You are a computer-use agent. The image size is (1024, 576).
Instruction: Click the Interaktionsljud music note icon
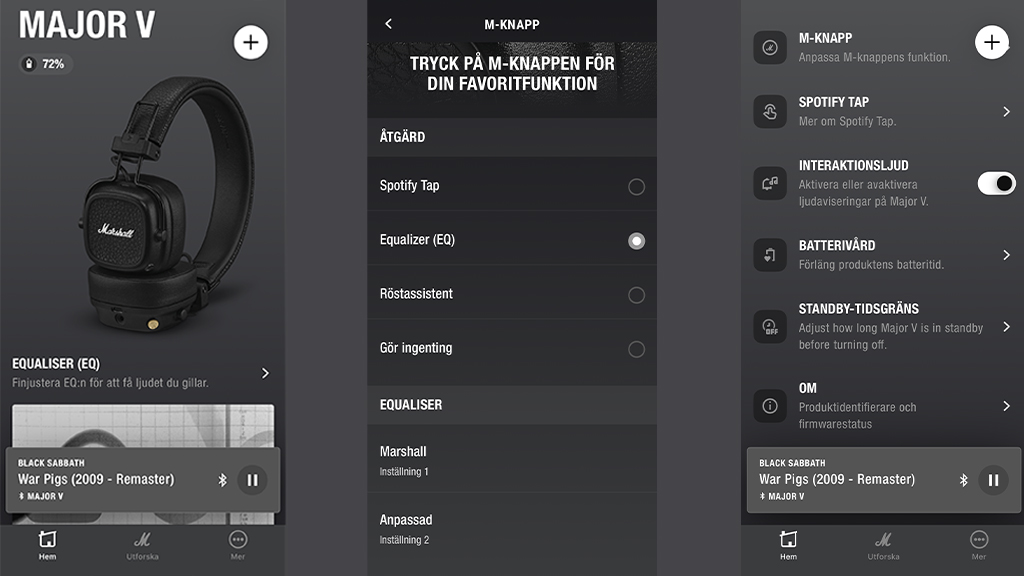point(770,183)
